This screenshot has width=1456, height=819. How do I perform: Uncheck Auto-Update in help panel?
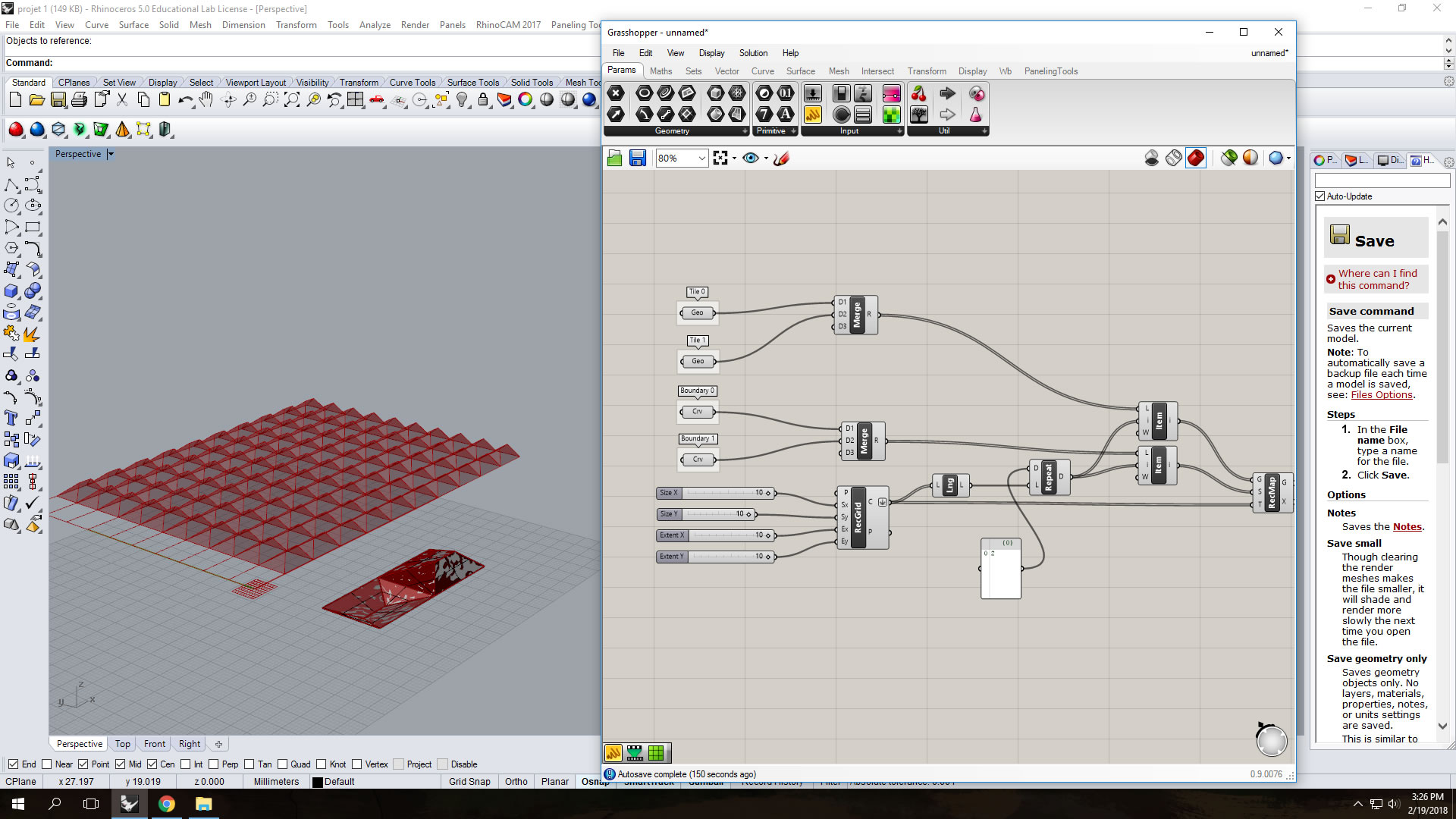1320,196
